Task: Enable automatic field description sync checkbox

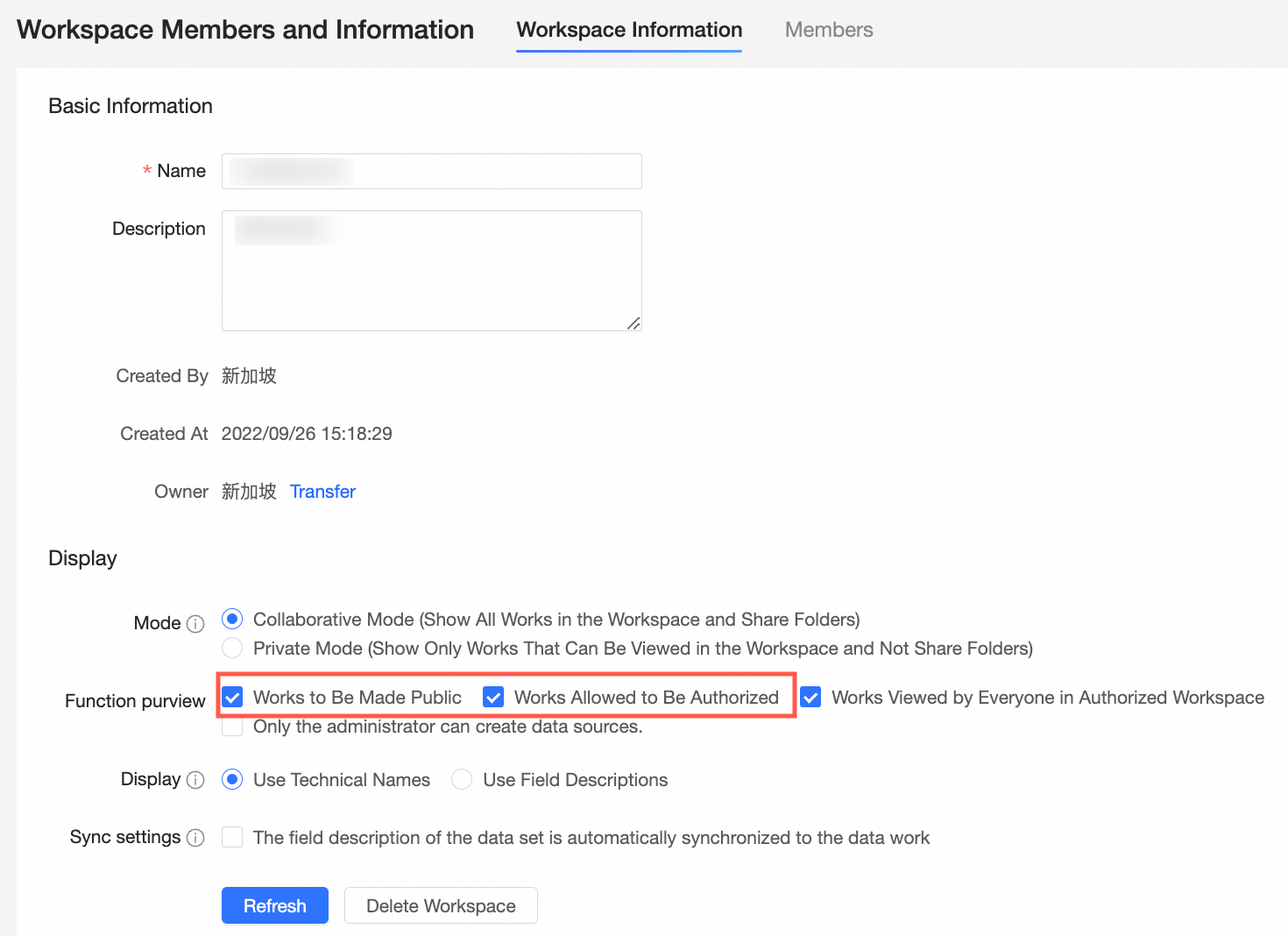Action: [232, 838]
